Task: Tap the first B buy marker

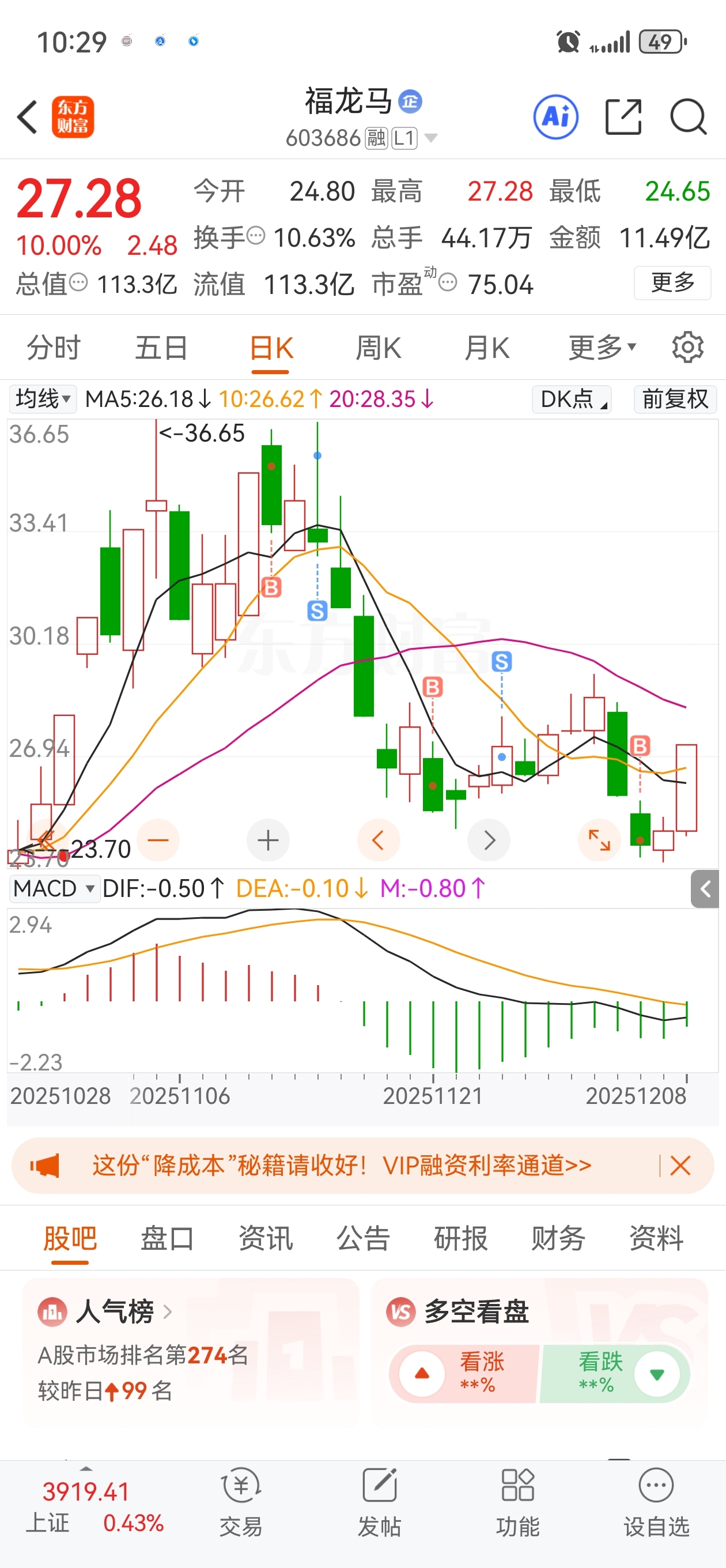Action: pos(271,587)
